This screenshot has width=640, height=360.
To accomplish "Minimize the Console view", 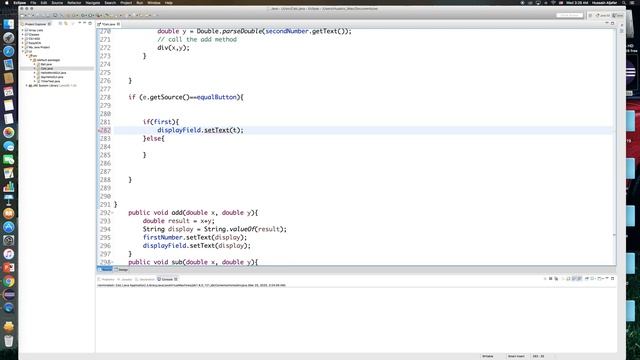I will 607,278.
